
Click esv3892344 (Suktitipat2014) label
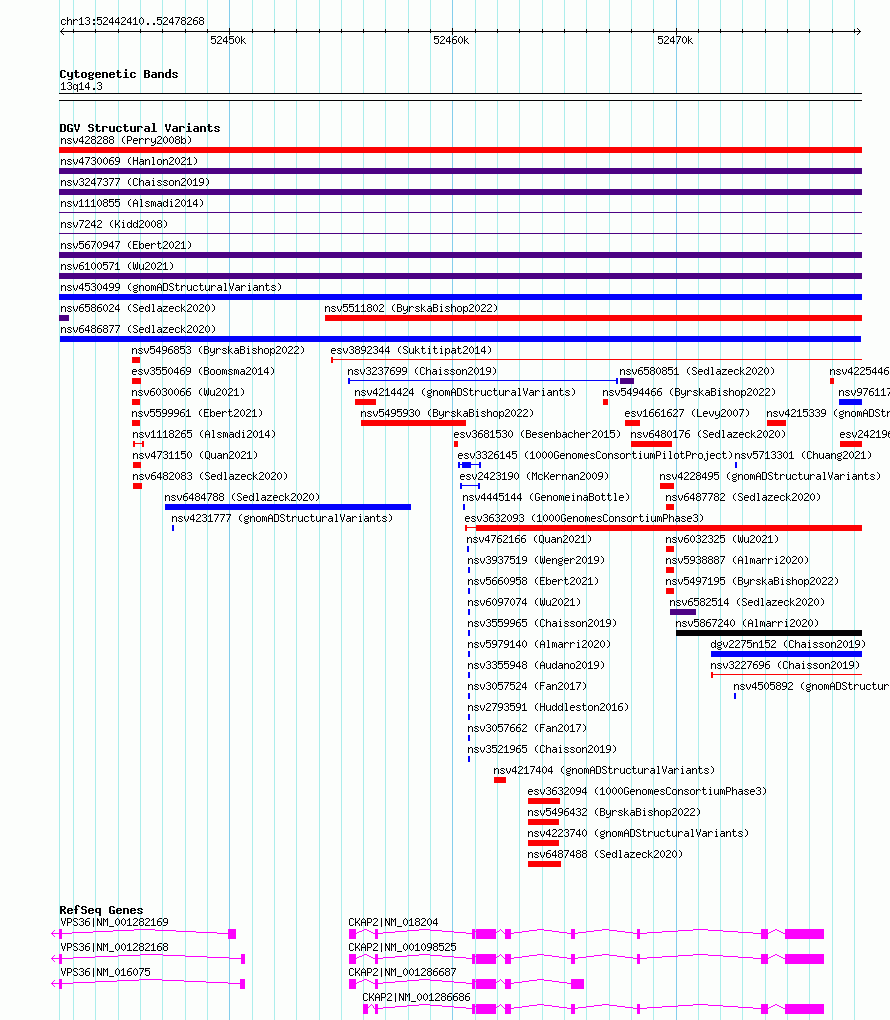(x=411, y=350)
